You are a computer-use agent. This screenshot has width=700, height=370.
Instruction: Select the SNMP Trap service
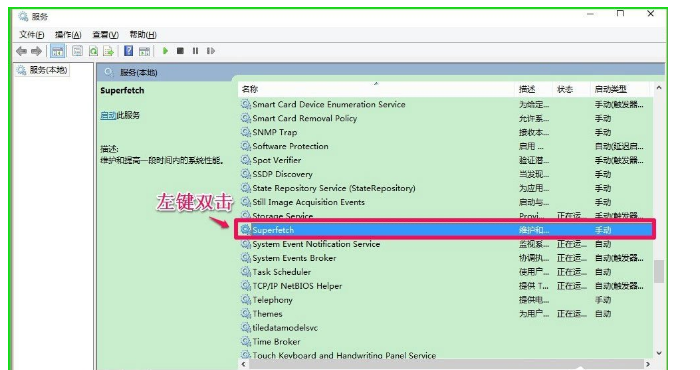275,132
